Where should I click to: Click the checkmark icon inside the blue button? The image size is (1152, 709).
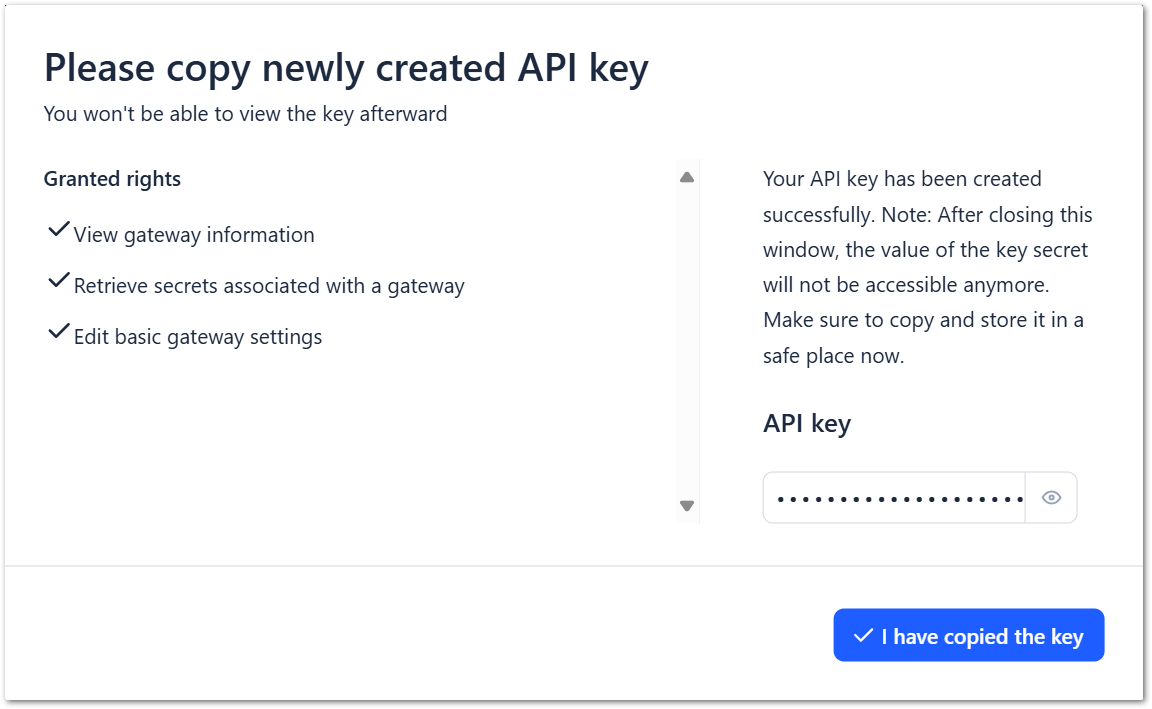pyautogui.click(x=863, y=636)
